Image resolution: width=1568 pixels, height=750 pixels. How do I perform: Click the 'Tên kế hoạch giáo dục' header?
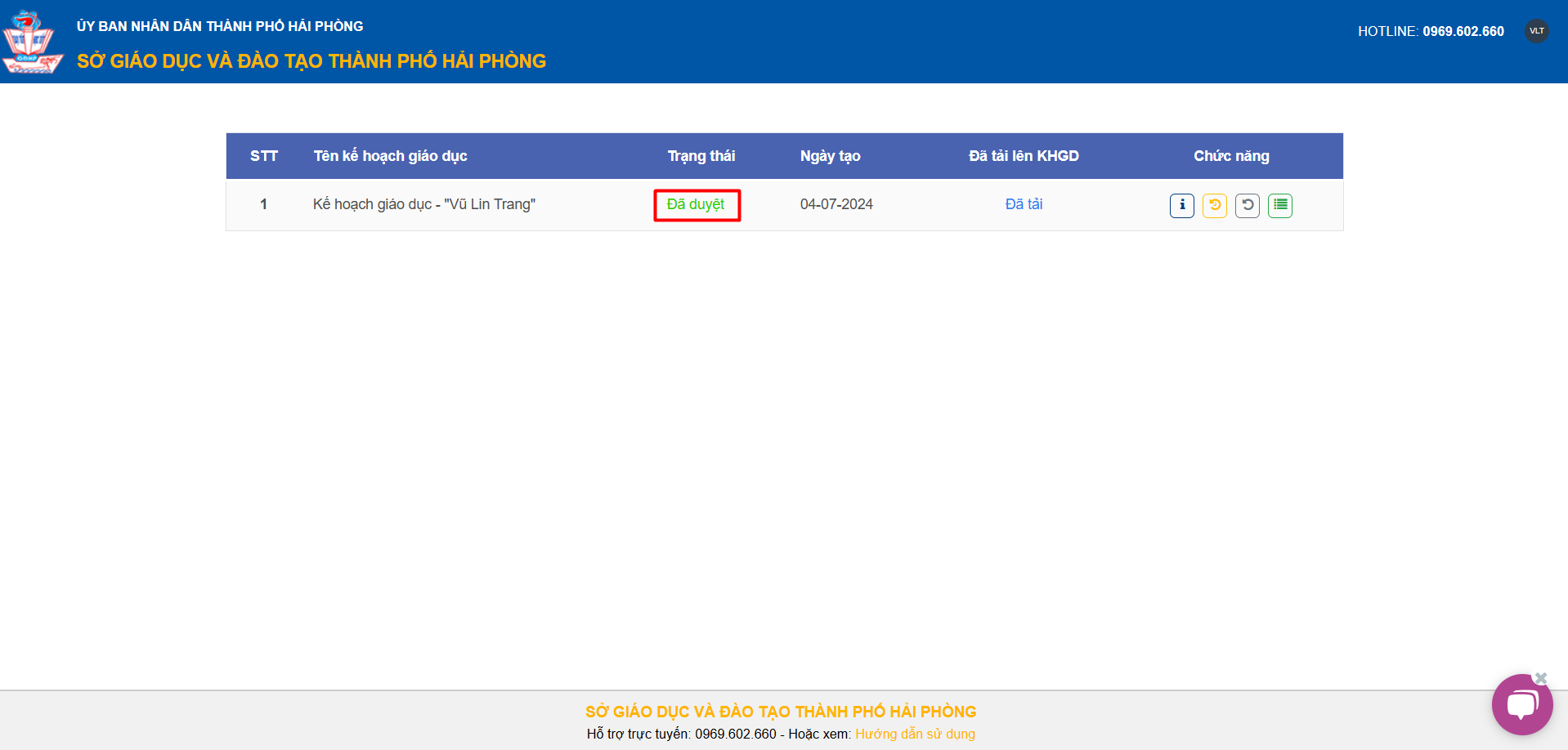(390, 156)
